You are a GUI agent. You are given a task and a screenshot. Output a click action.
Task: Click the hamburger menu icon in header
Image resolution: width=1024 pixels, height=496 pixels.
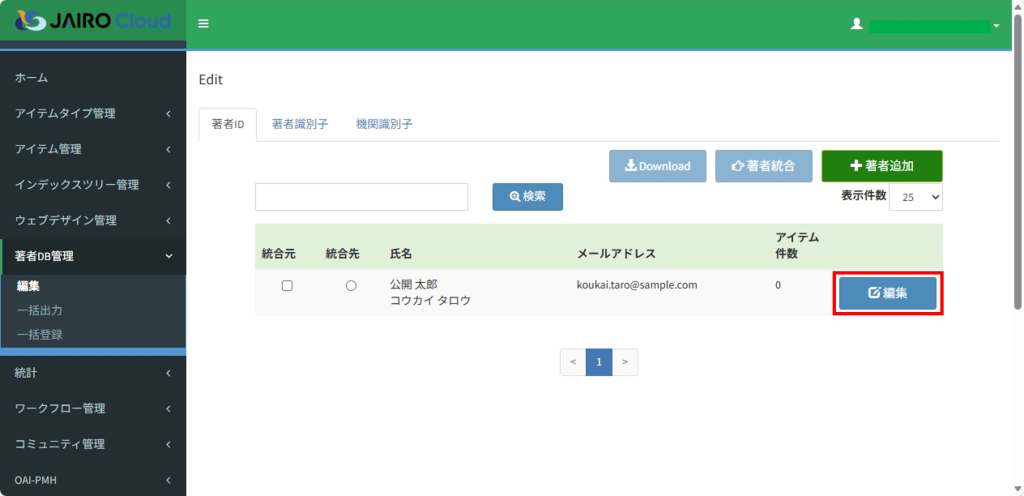click(x=203, y=24)
